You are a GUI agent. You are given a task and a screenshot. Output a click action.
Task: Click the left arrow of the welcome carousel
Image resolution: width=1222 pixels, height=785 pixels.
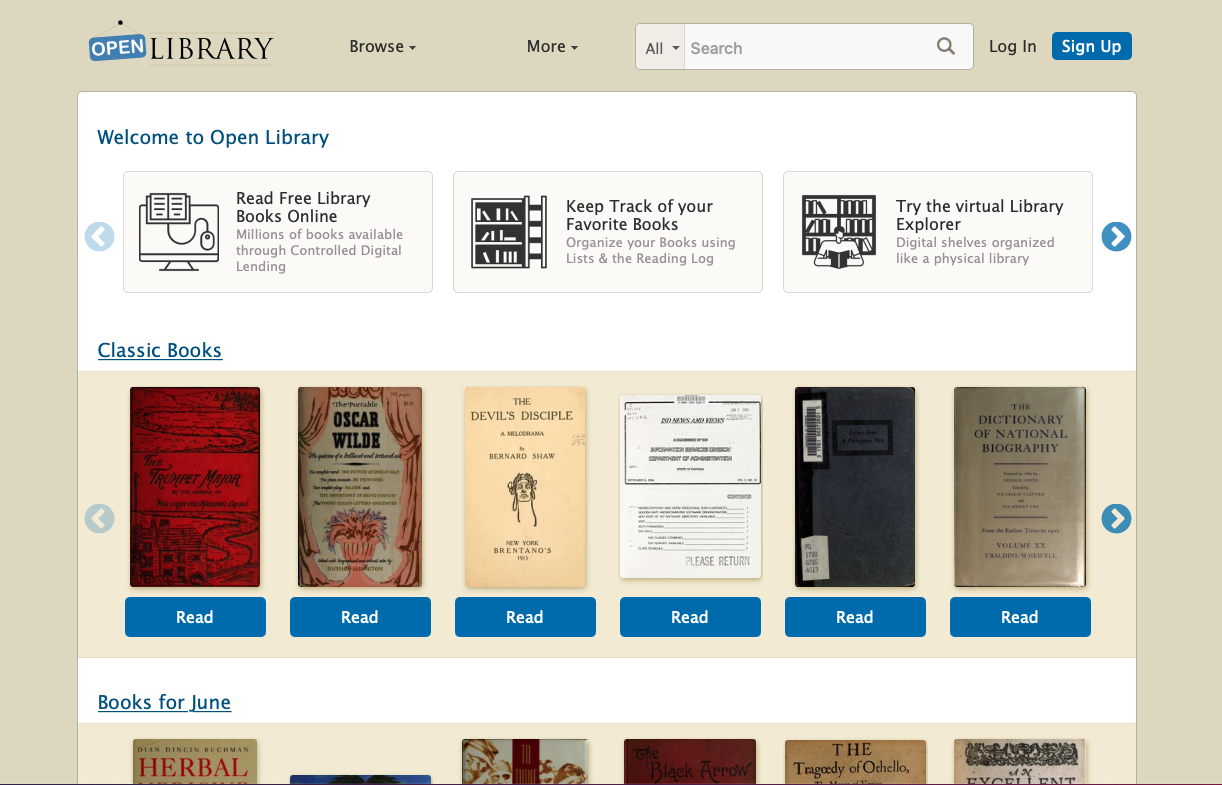pos(99,236)
